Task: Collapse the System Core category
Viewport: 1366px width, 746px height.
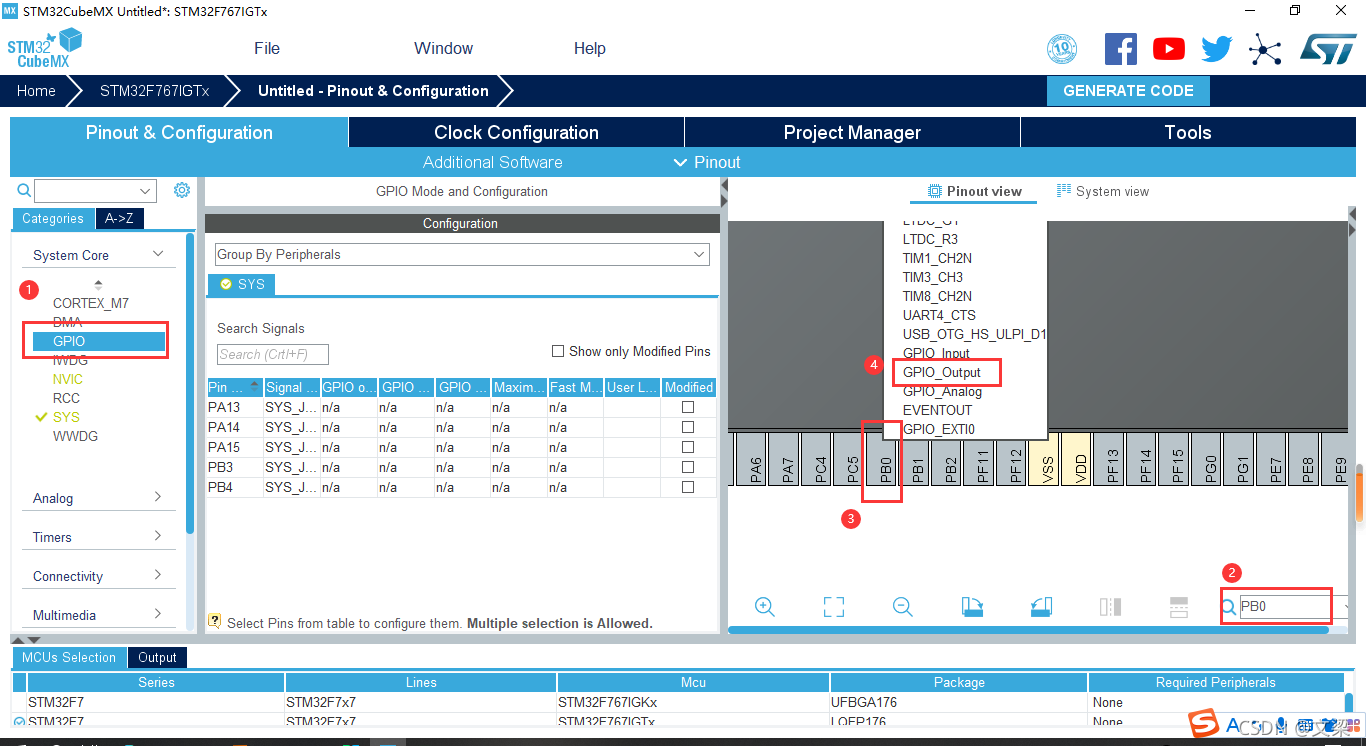Action: pyautogui.click(x=158, y=254)
